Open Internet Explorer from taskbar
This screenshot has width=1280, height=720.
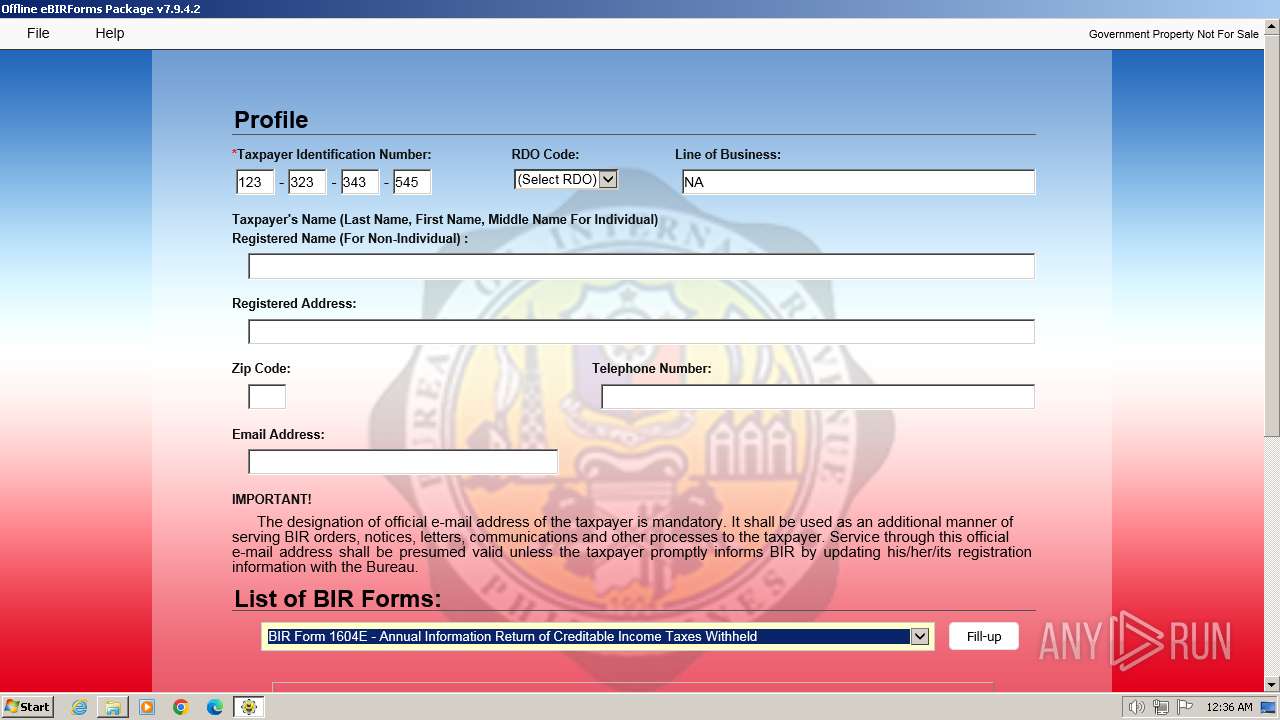coord(79,707)
